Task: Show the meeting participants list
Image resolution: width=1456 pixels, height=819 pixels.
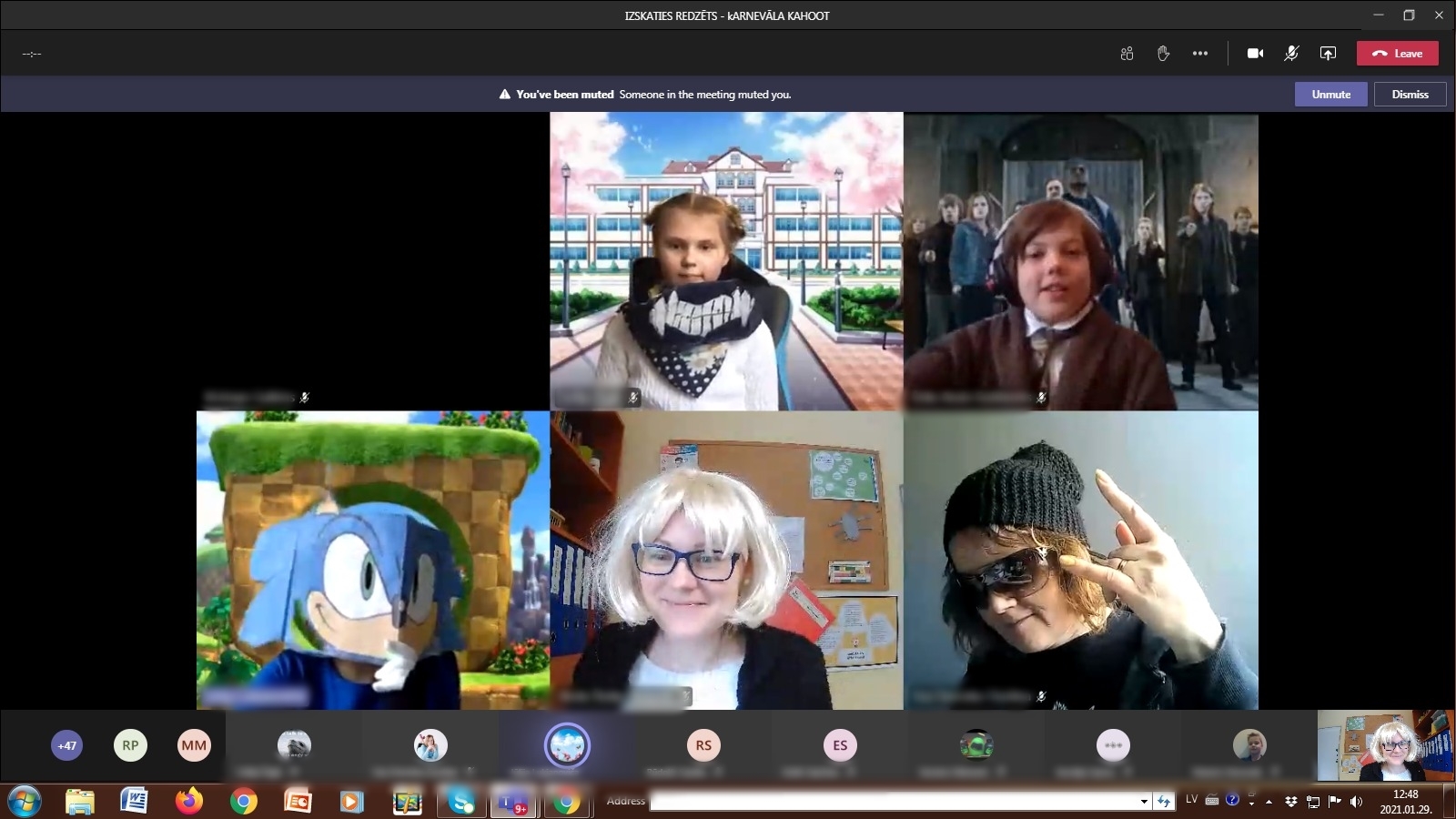Action: [1127, 54]
